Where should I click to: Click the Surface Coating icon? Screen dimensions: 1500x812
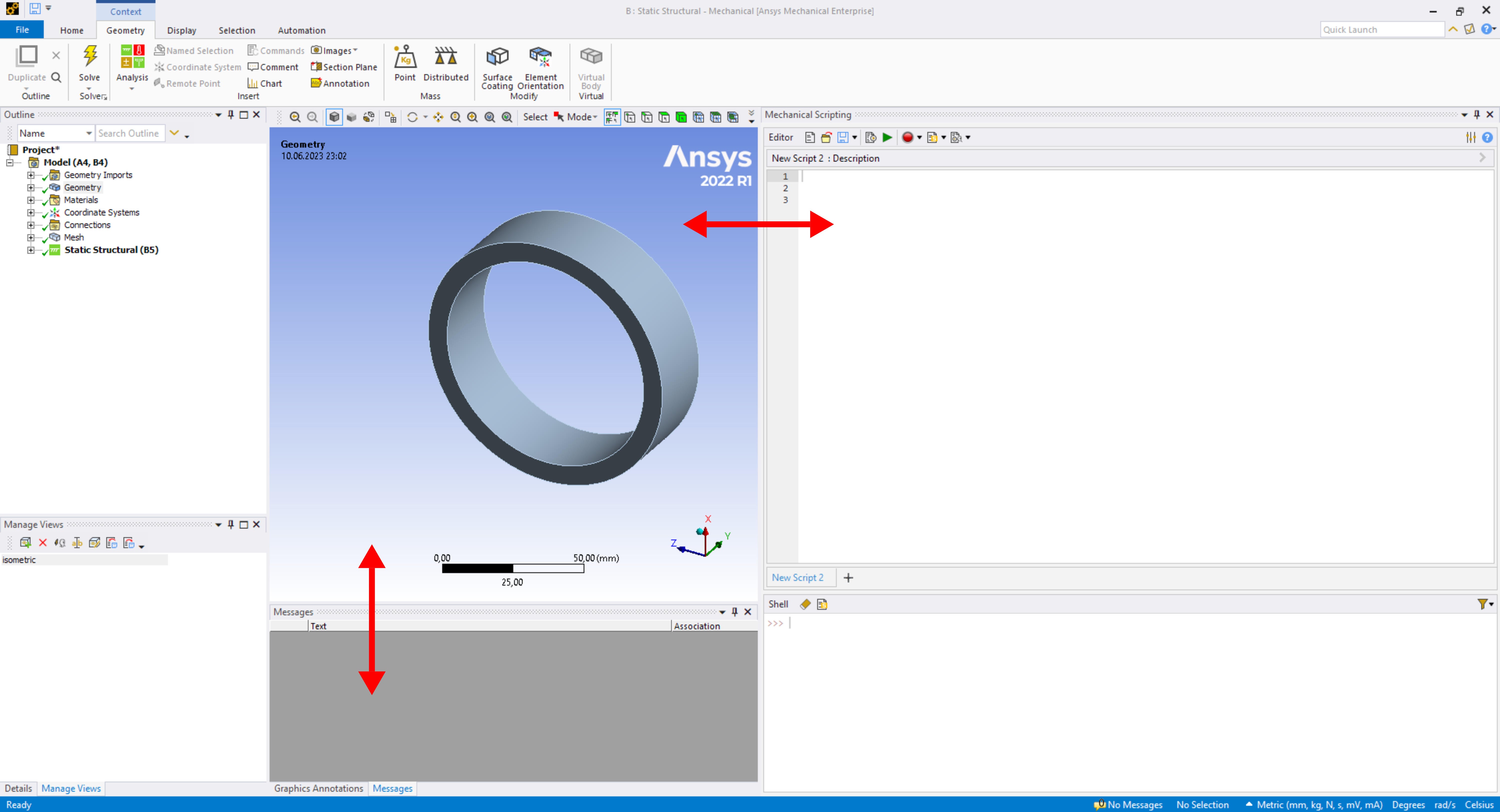(497, 57)
